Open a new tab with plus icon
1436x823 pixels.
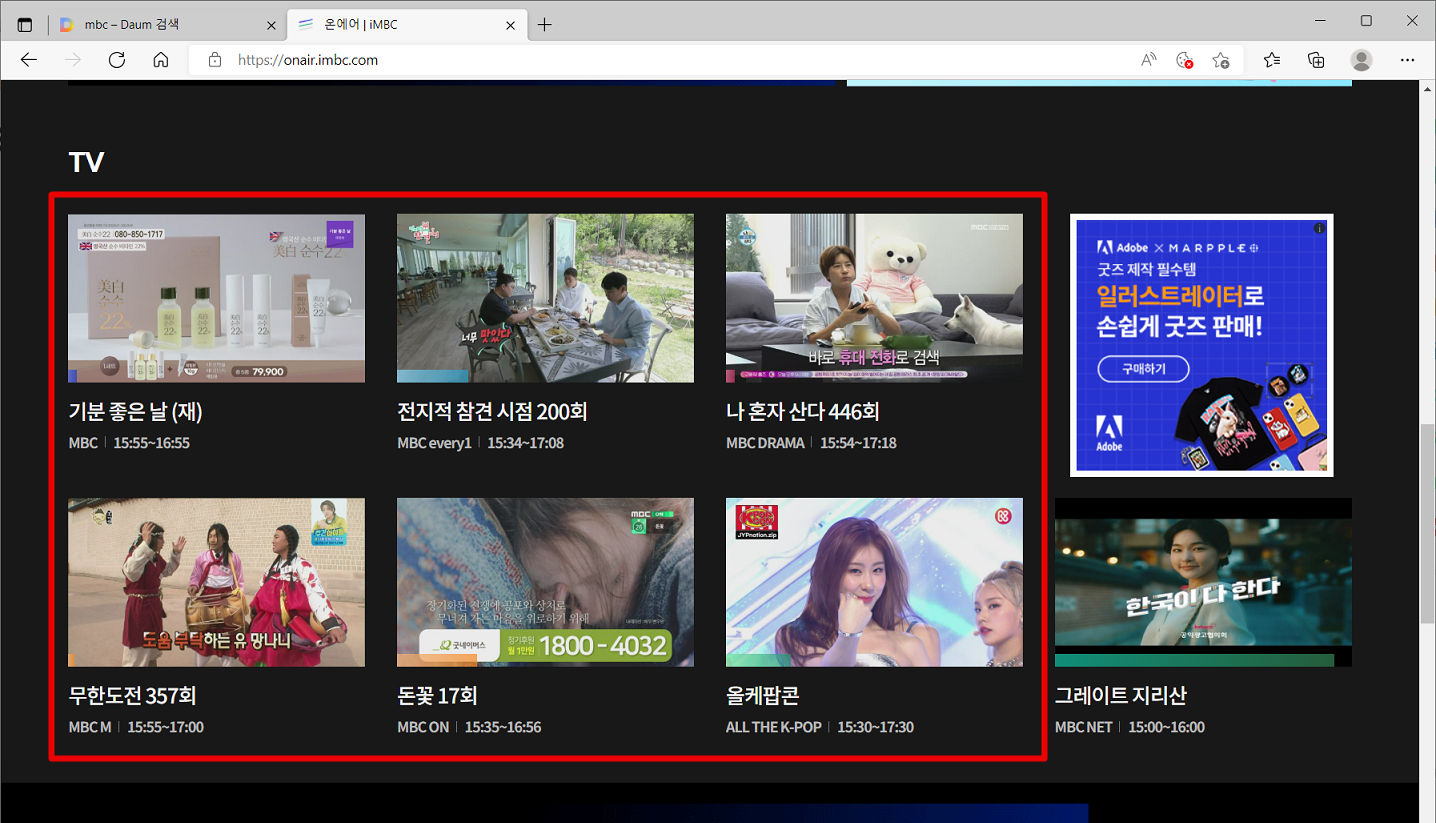pyautogui.click(x=544, y=25)
